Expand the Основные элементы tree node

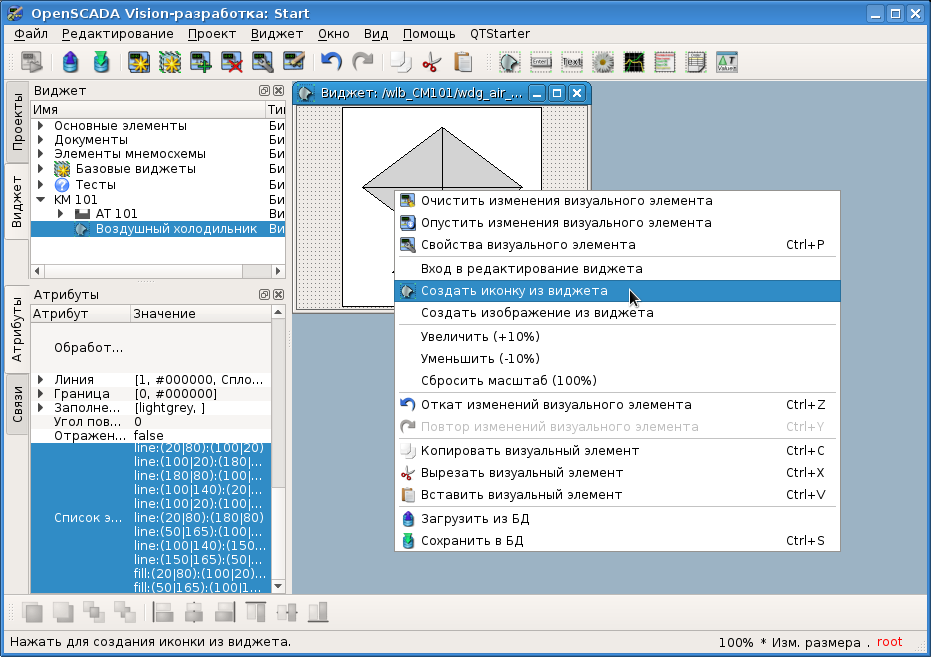tap(40, 126)
